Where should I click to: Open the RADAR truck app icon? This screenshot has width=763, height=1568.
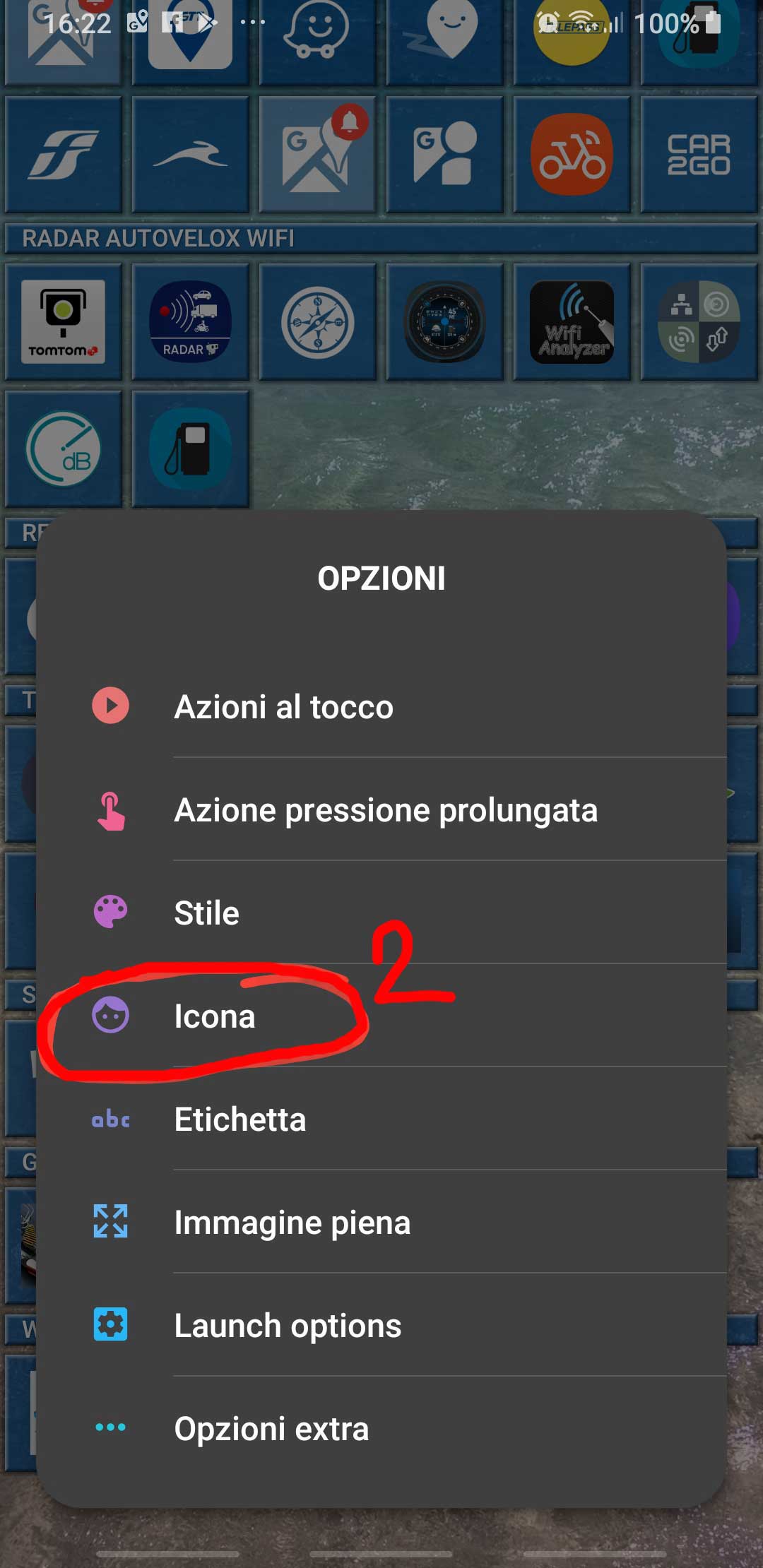190,322
